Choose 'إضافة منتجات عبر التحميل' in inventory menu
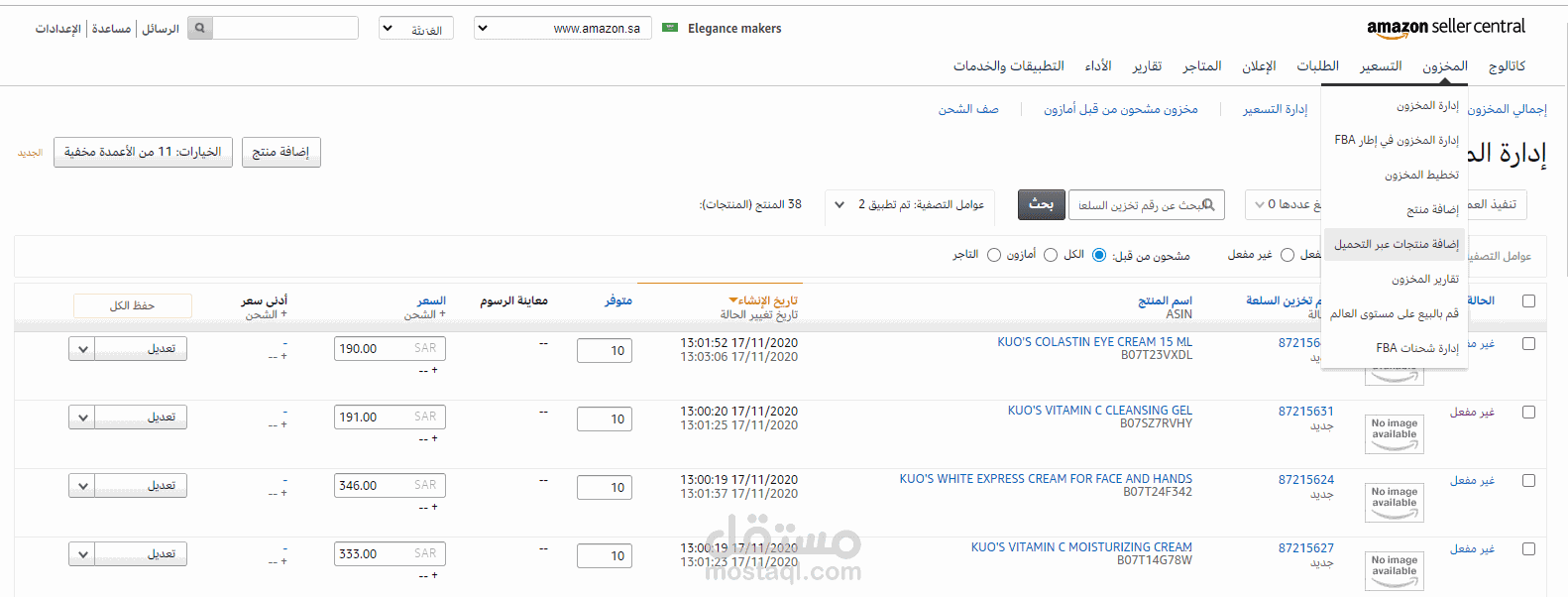 1396,244
